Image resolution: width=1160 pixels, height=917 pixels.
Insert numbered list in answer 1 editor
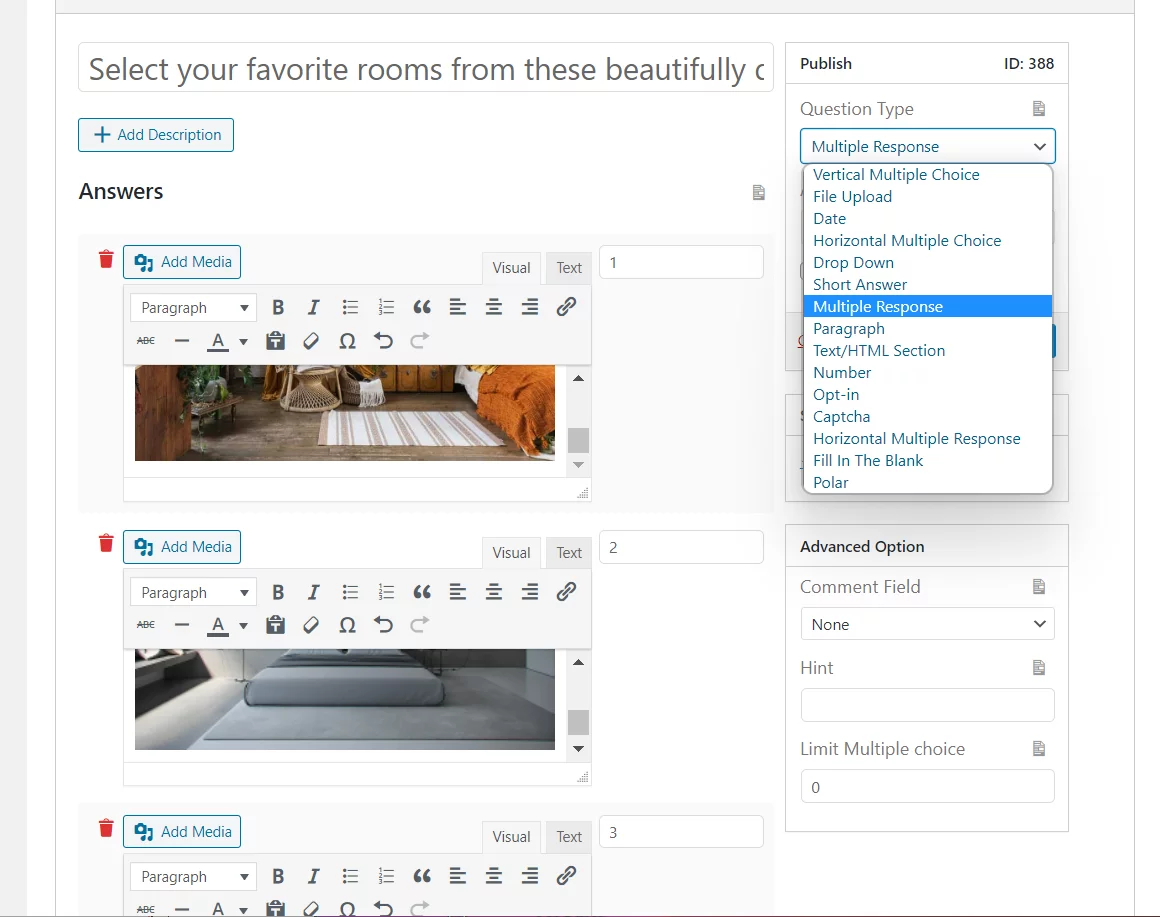[386, 307]
